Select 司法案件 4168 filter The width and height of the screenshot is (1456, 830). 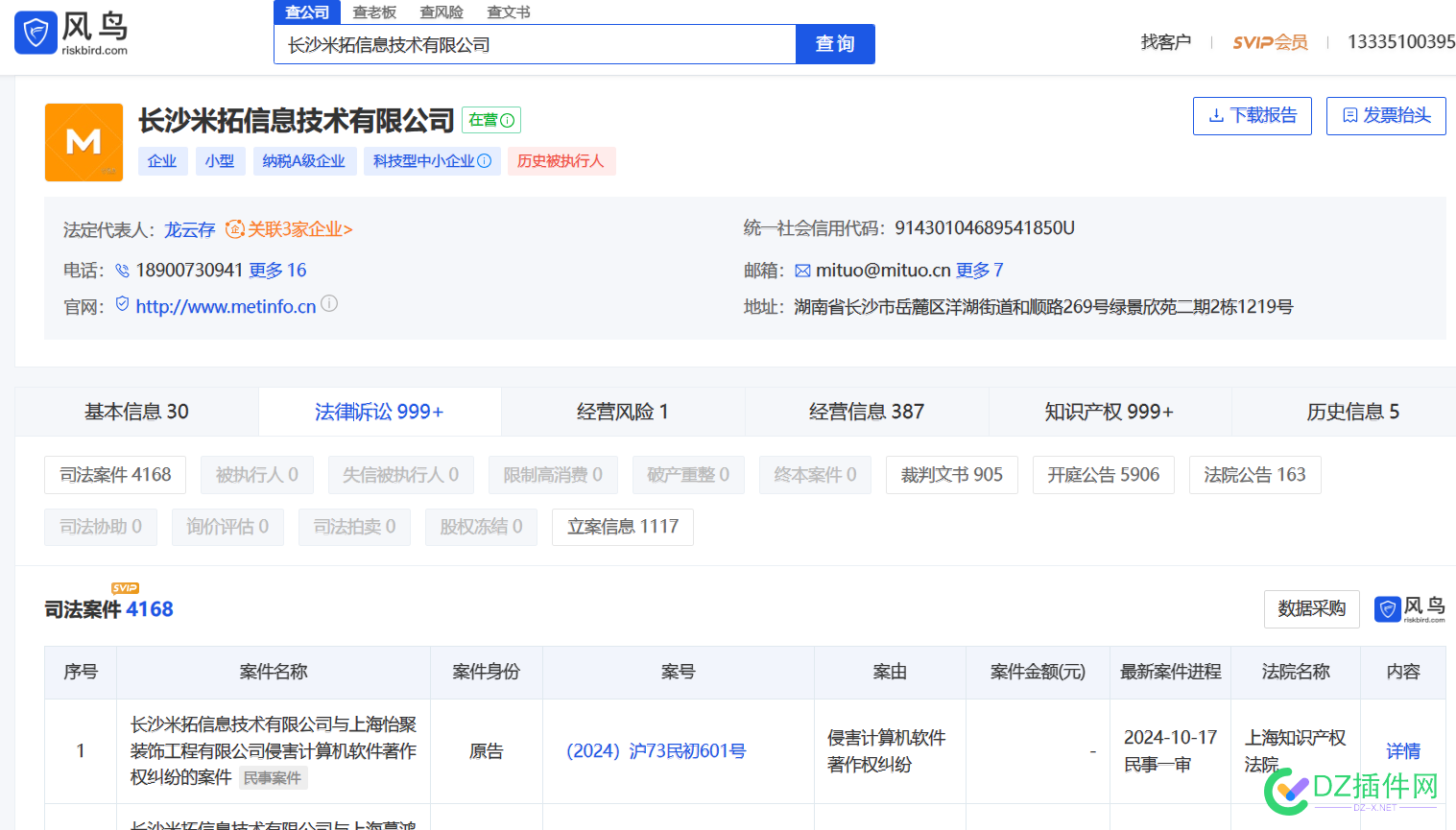(x=115, y=475)
